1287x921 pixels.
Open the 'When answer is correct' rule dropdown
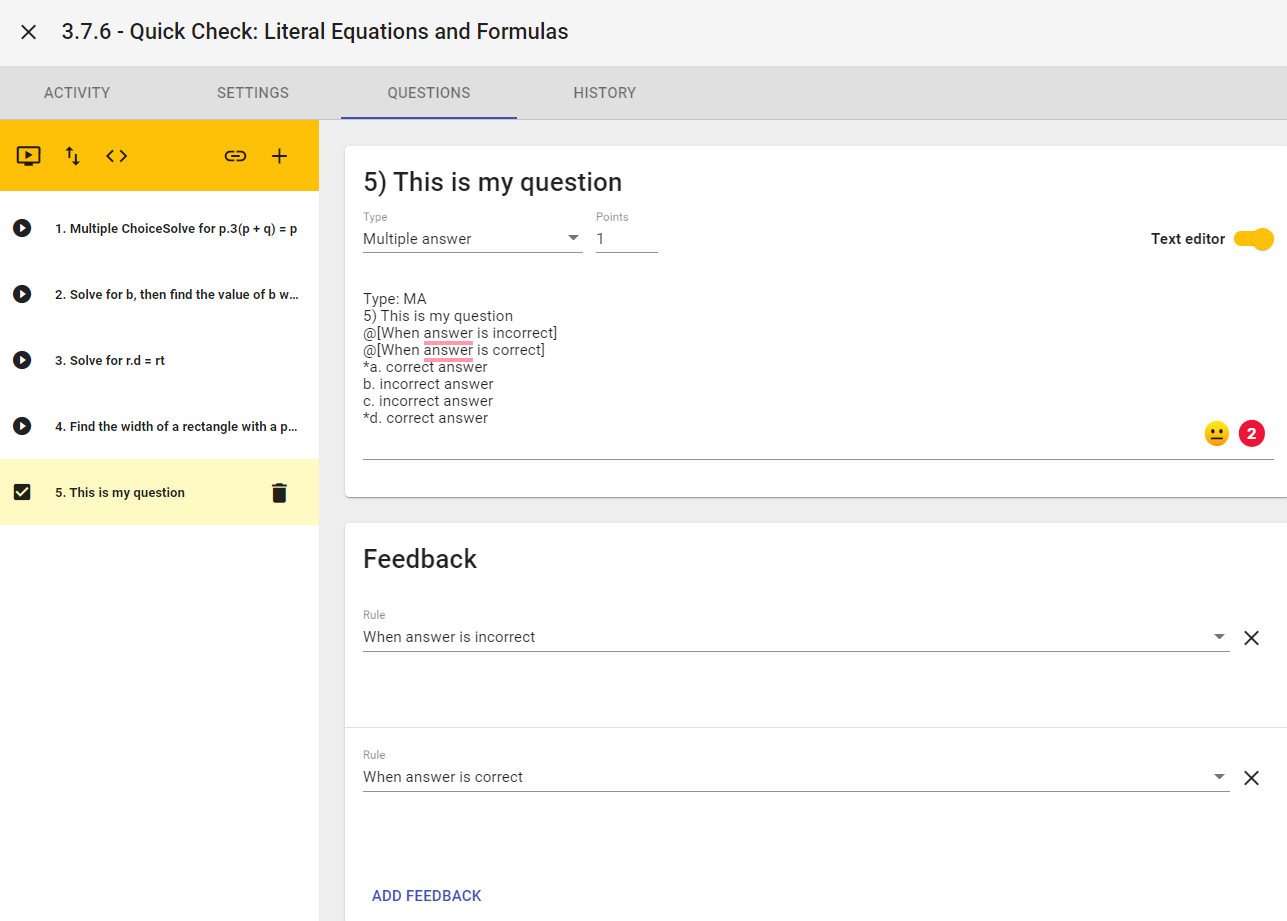(796, 777)
